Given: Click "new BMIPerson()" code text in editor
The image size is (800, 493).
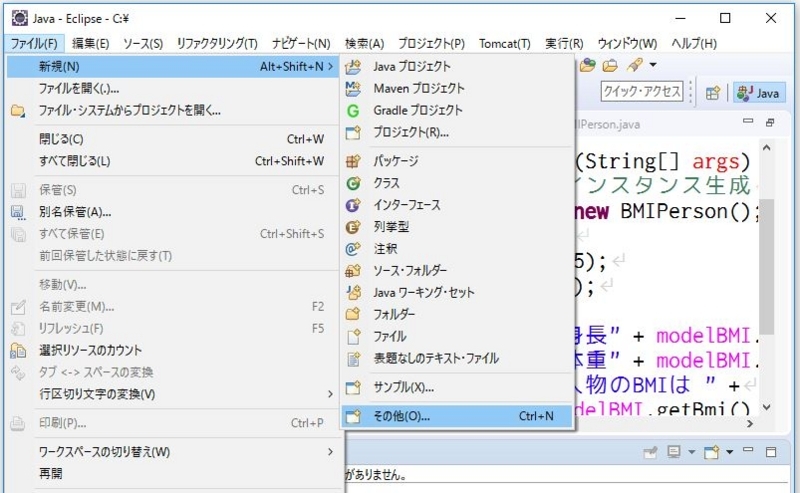Looking at the screenshot, I should tap(663, 211).
